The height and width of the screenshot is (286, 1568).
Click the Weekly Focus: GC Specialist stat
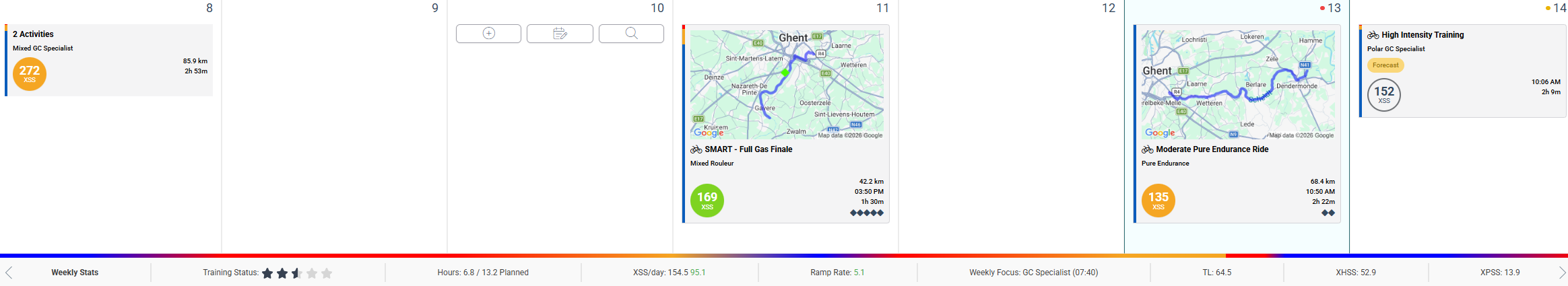pos(1033,273)
